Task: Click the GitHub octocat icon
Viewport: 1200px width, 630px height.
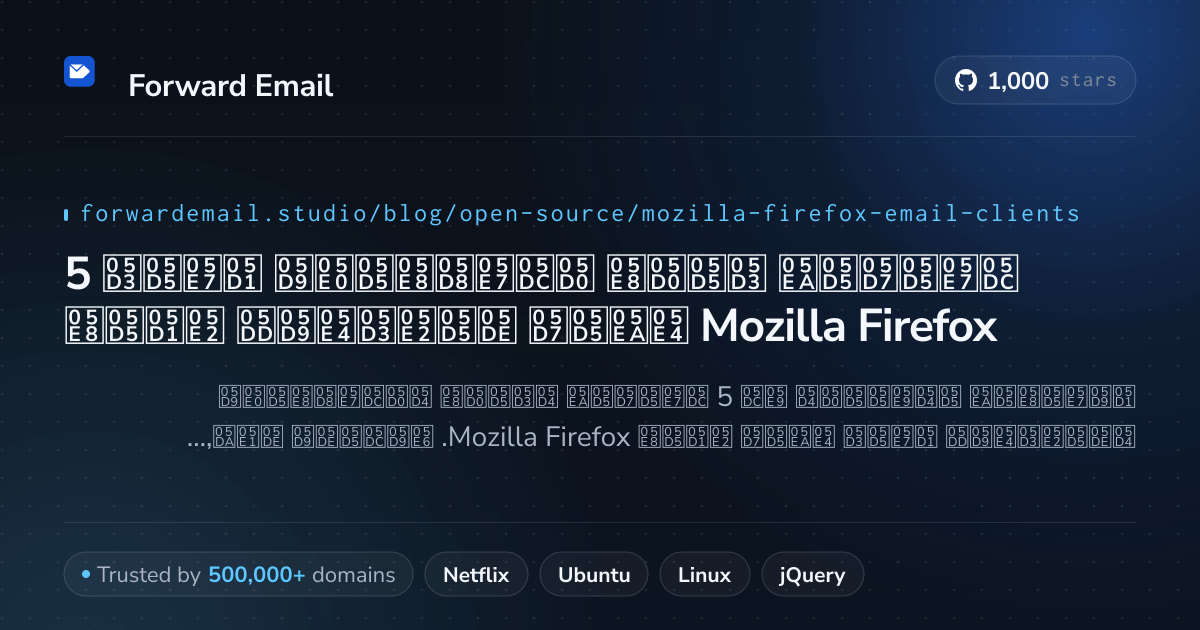Action: click(966, 81)
